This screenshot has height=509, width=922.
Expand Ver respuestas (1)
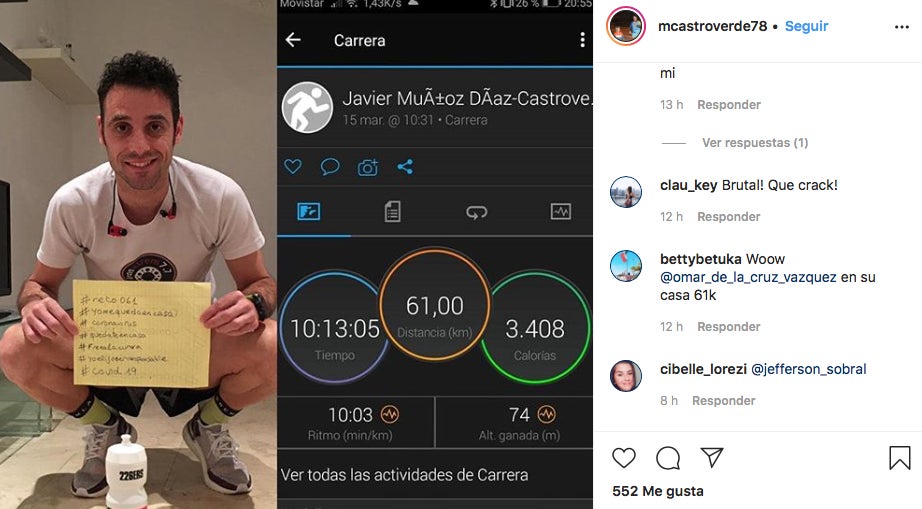click(754, 143)
